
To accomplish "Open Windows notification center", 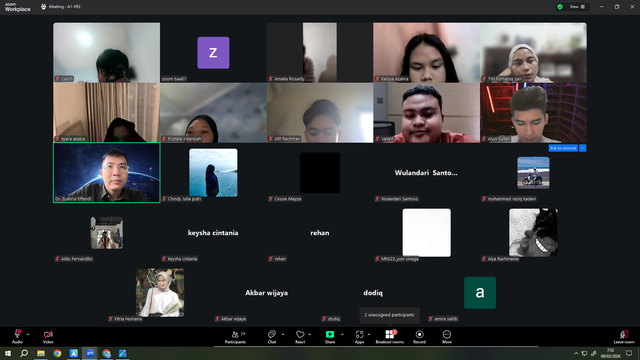I will pyautogui.click(x=629, y=353).
